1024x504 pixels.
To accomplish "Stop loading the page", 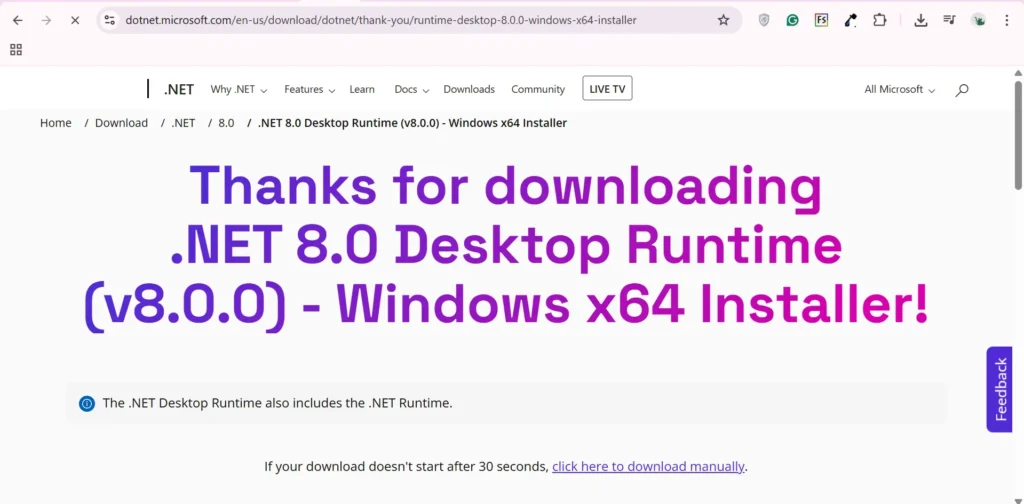I will (74, 20).
